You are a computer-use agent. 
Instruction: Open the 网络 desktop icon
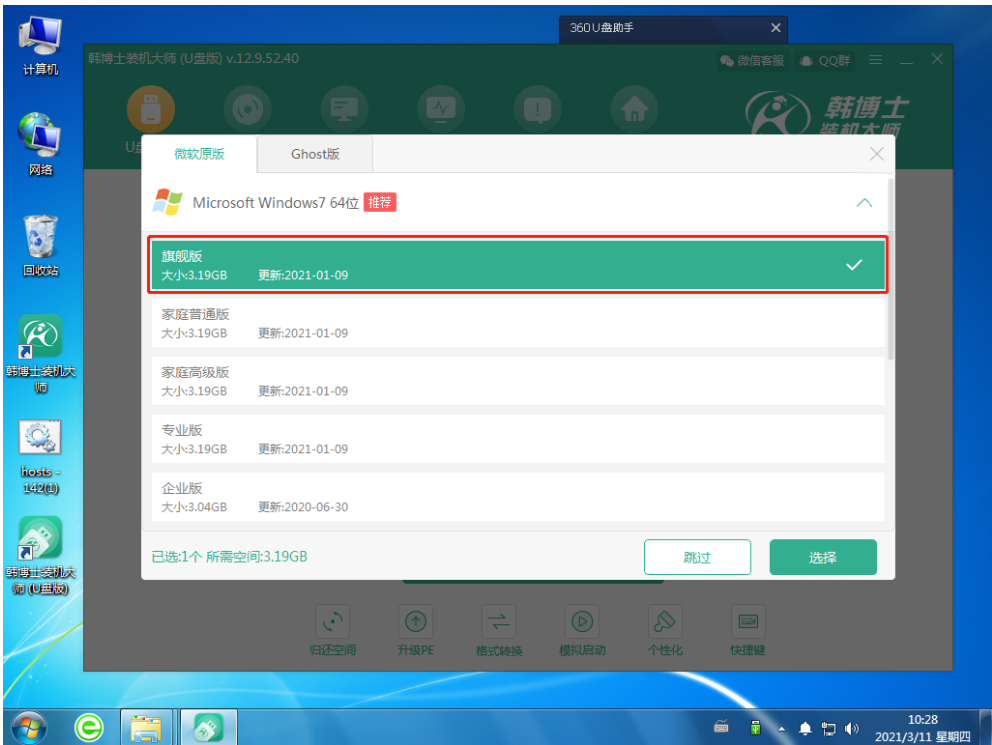[x=40, y=145]
